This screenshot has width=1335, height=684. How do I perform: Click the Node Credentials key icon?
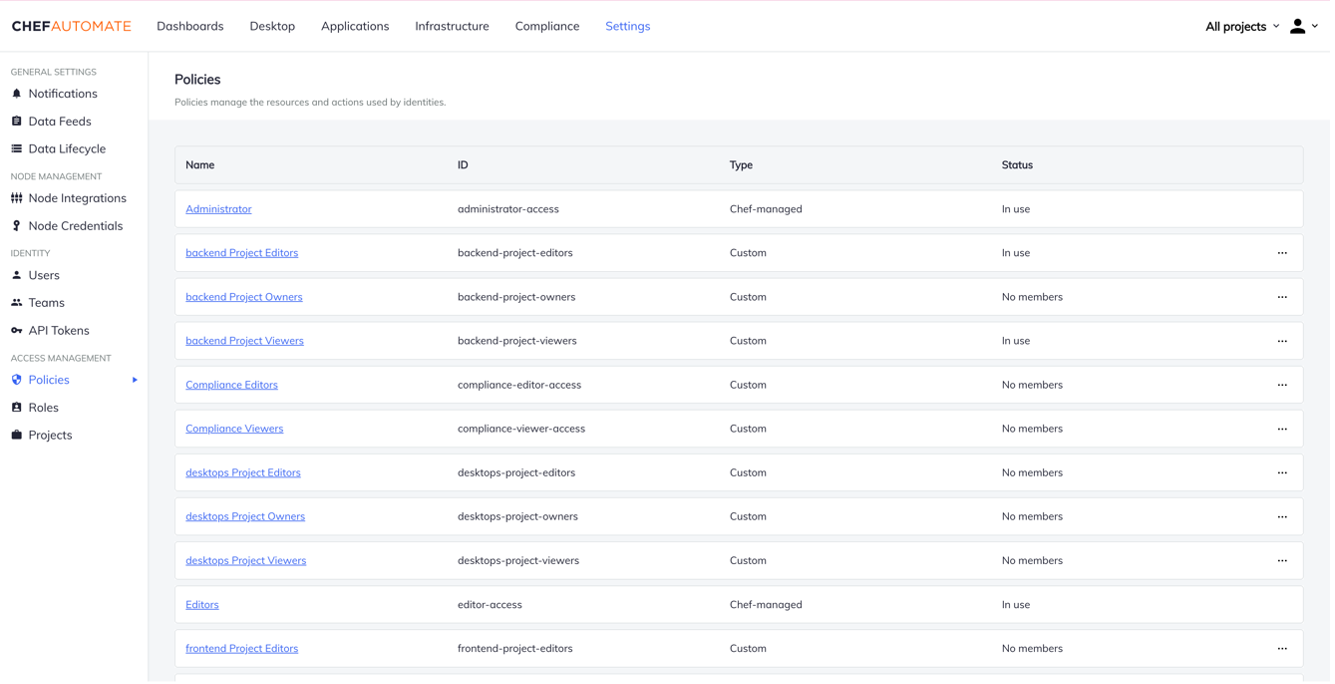[x=16, y=226]
